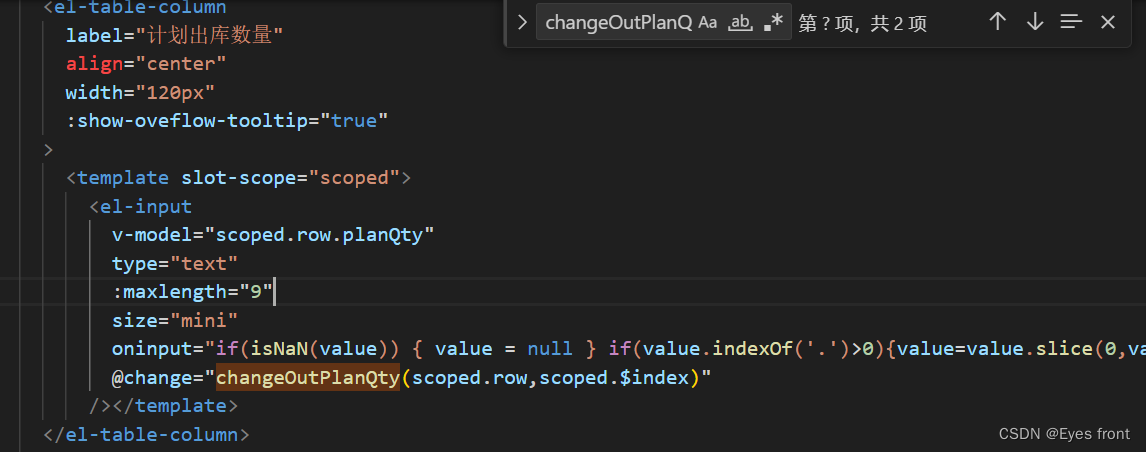Go to next match with down arrow
Image resolution: width=1146 pixels, height=452 pixels.
pos(1034,22)
